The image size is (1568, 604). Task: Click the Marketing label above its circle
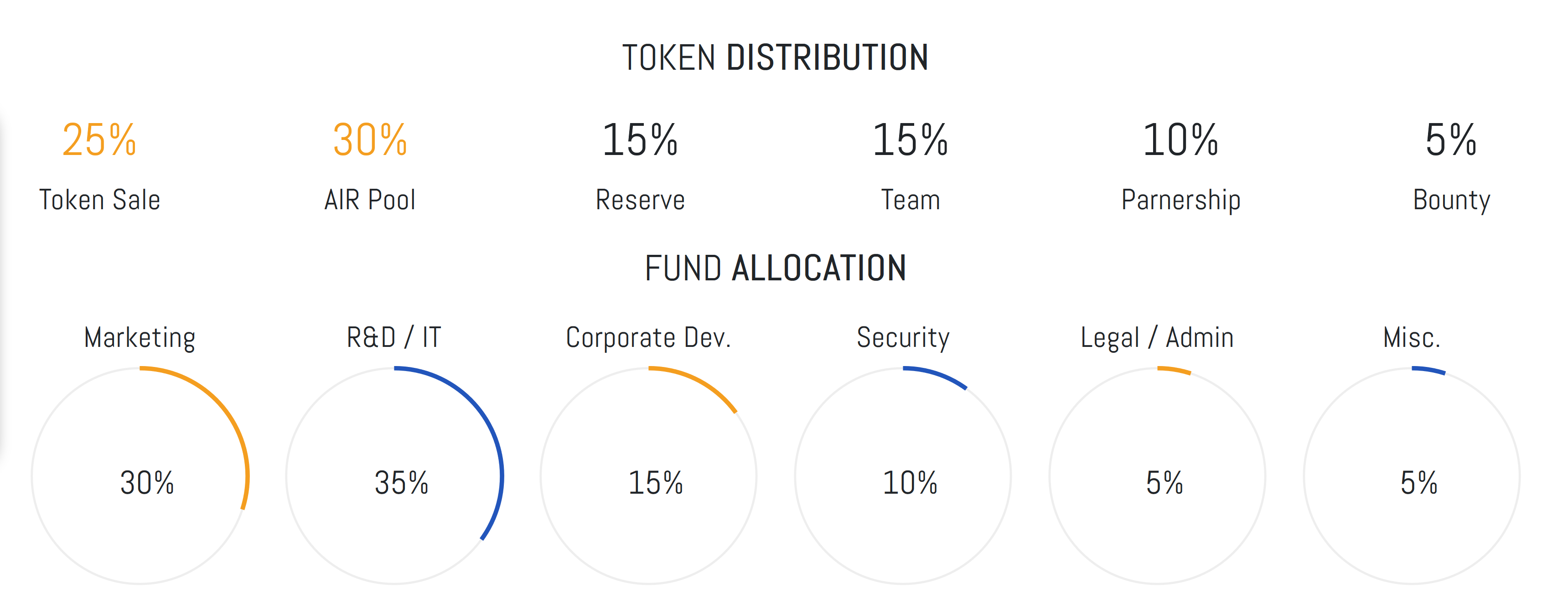pyautogui.click(x=140, y=338)
